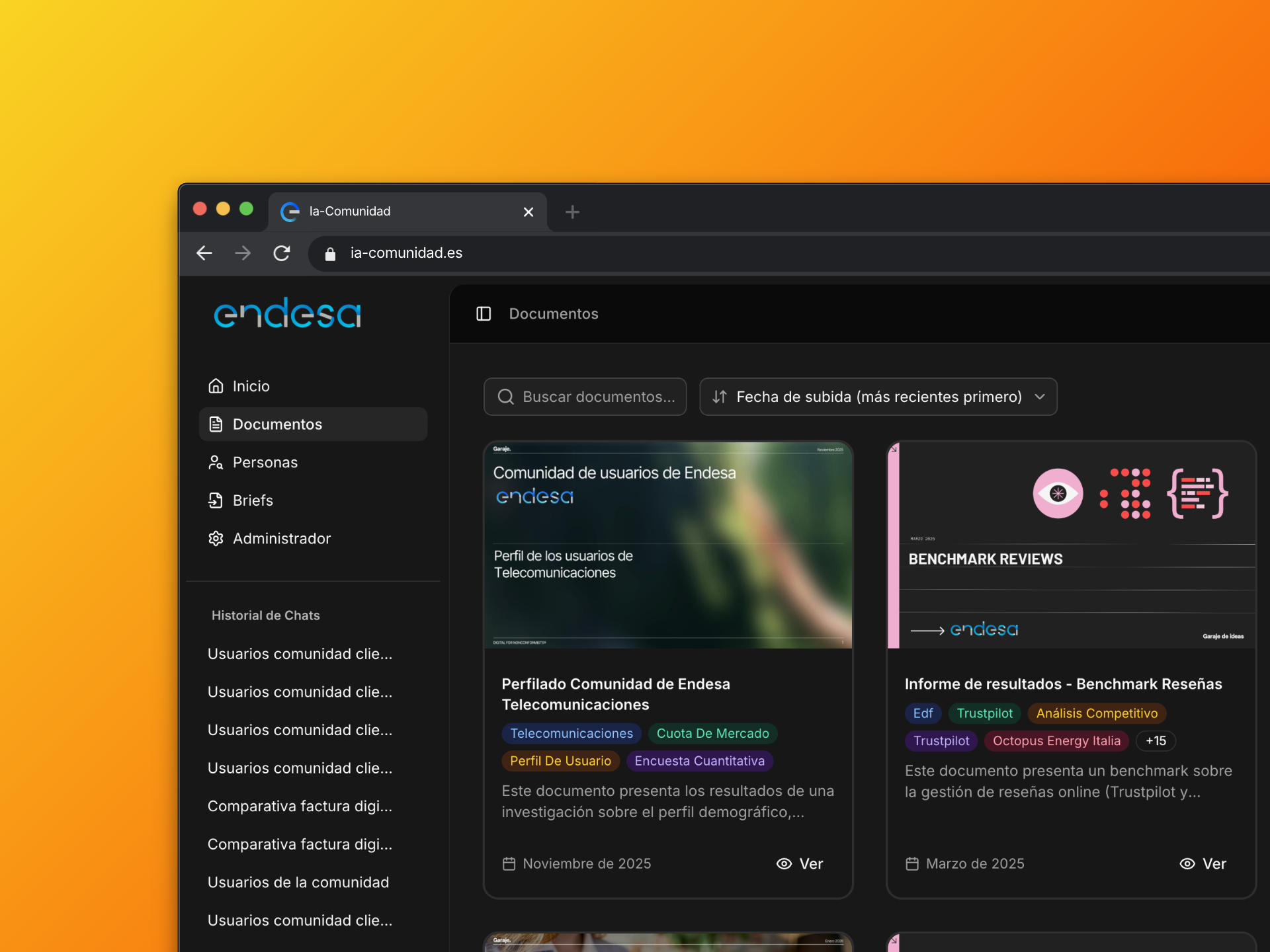Screen dimensions: 1270x952
Task: Open the Perfilado Comunidad de Endesa Telecomunicaciones title
Action: point(616,694)
